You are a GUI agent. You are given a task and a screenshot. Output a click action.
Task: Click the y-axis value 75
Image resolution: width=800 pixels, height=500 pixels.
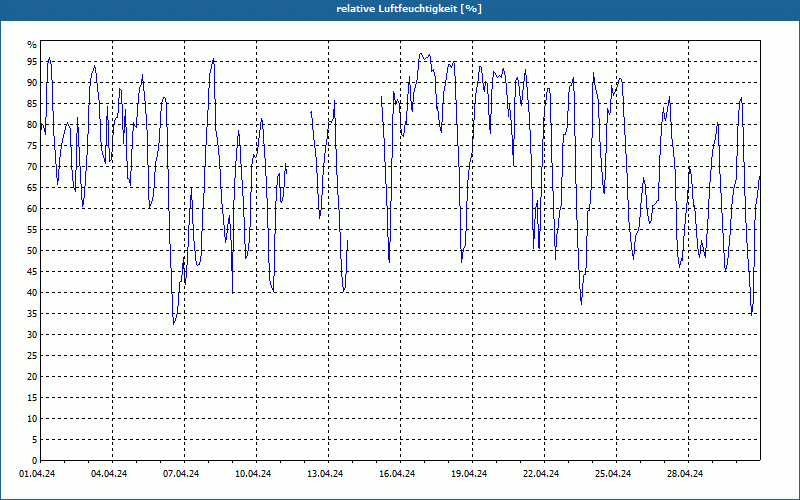pyautogui.click(x=32, y=145)
